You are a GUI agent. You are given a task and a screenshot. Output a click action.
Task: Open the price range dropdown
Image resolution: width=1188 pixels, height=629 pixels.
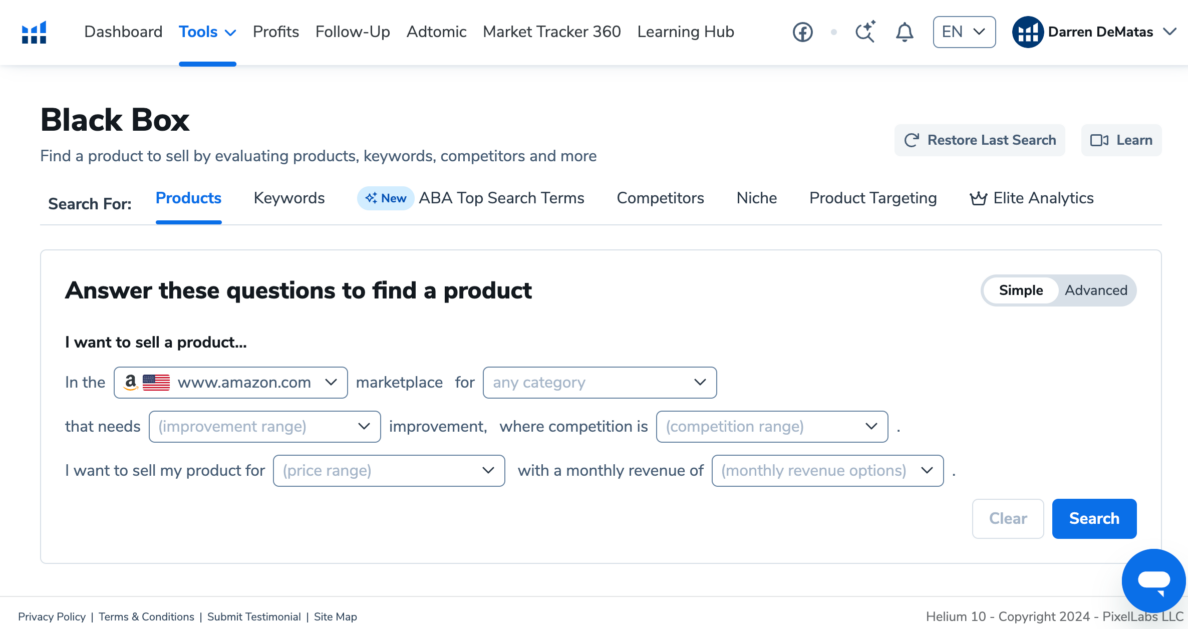[x=389, y=471]
